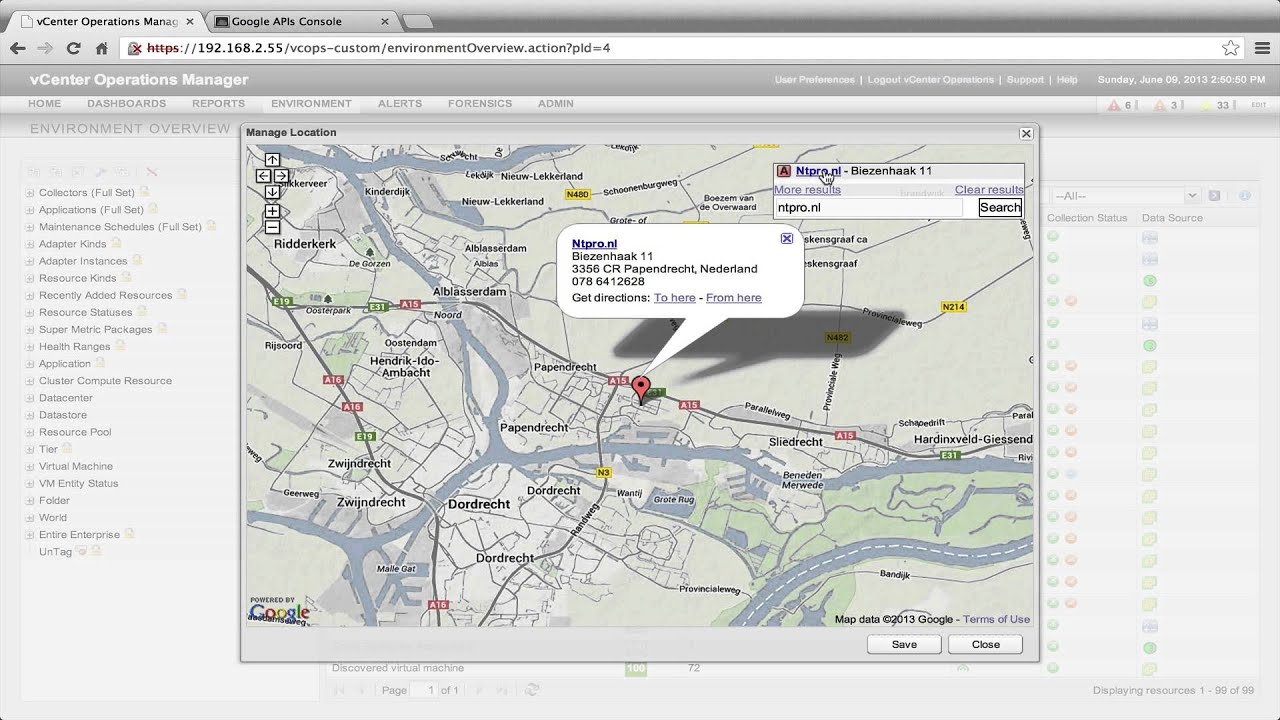The height and width of the screenshot is (720, 1280).
Task: Click Logout vCenter Operations link
Action: pyautogui.click(x=931, y=79)
